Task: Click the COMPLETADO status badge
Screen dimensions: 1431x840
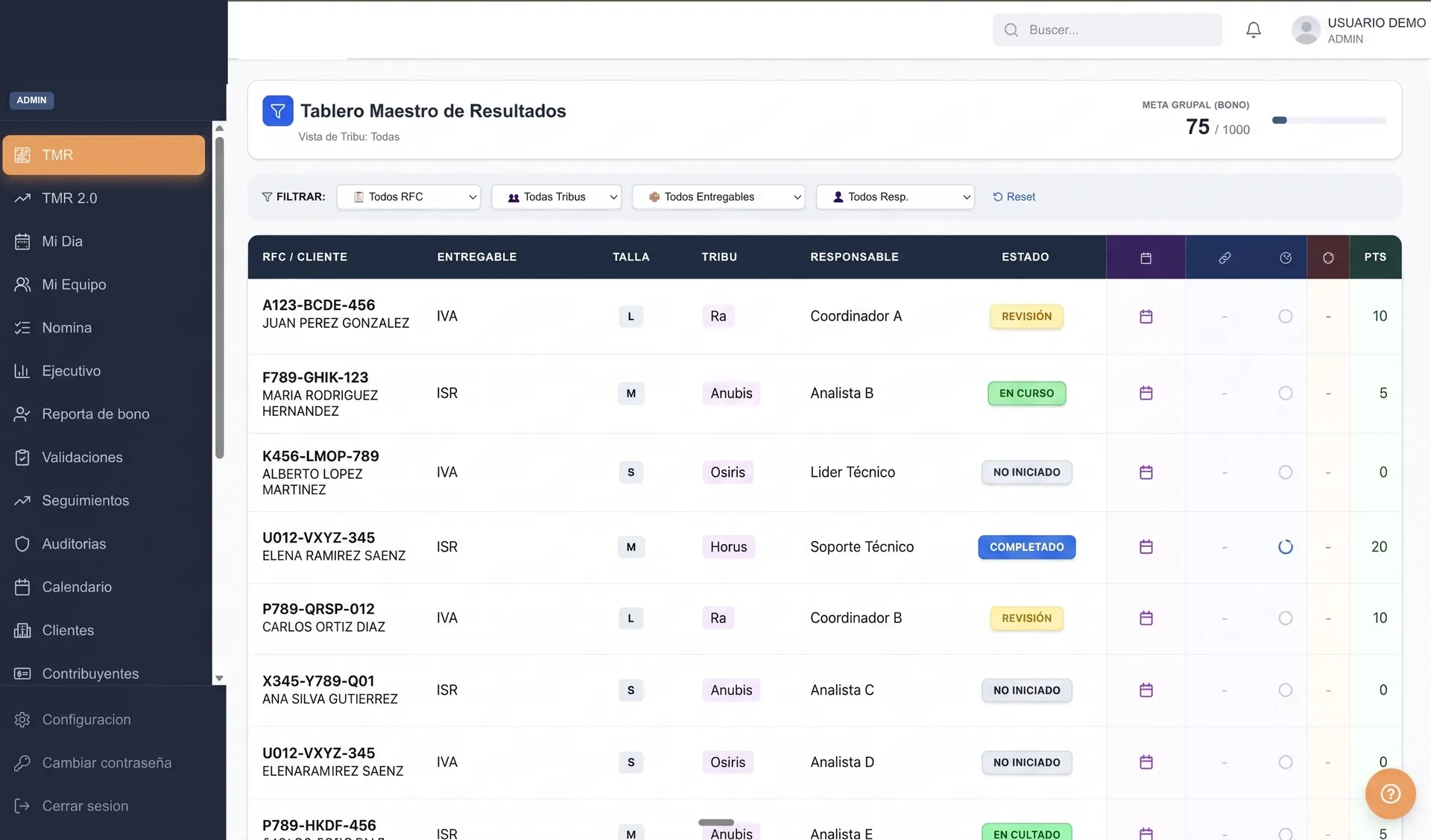Action: 1026,547
